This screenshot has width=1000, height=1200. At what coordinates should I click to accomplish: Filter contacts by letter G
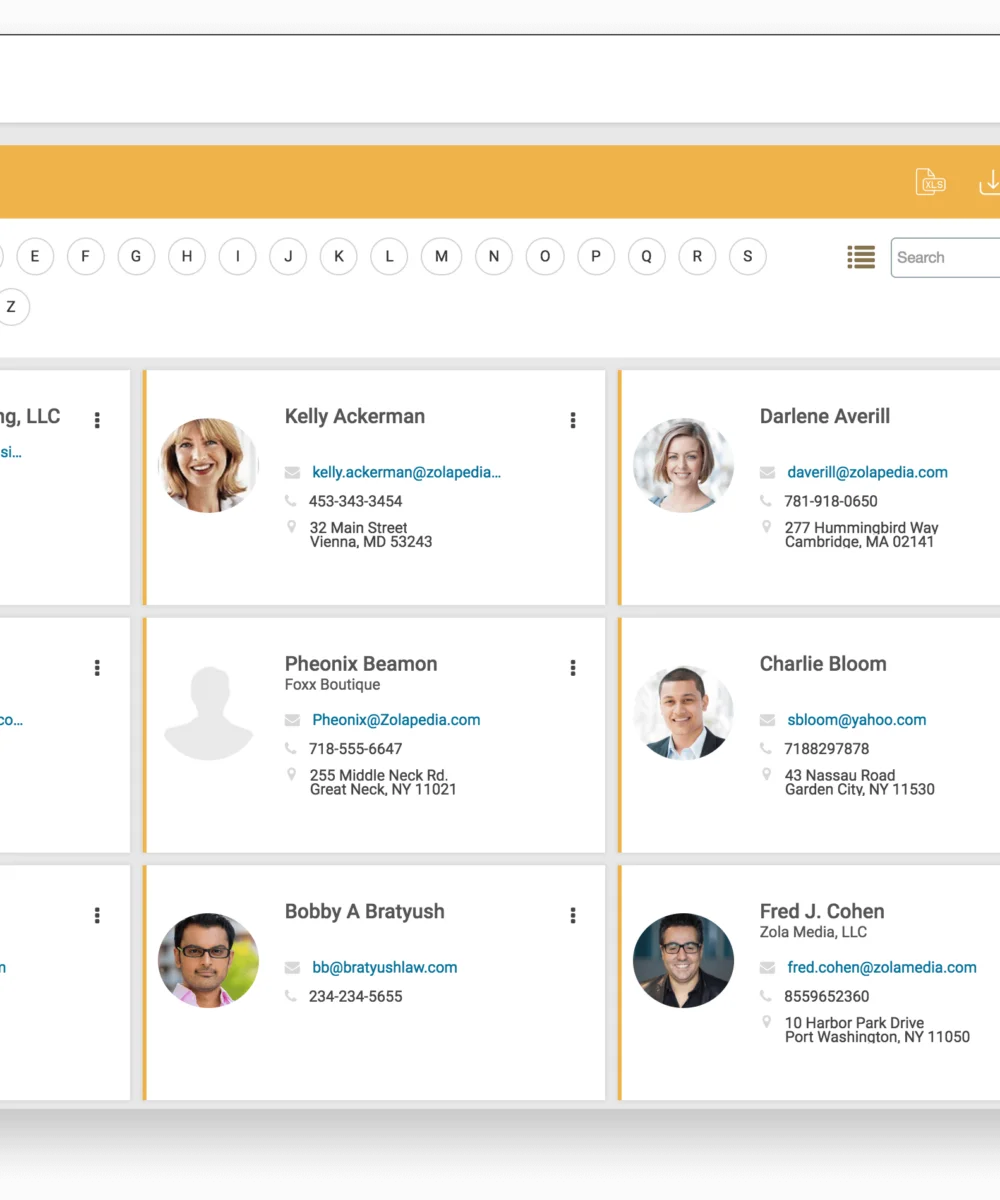coord(136,257)
